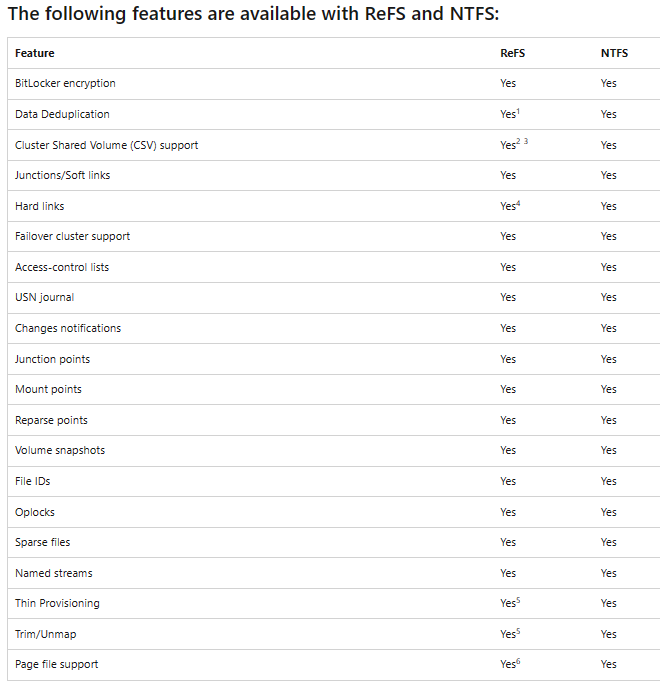
Task: Click the "ReFS" column header
Action: tap(512, 53)
